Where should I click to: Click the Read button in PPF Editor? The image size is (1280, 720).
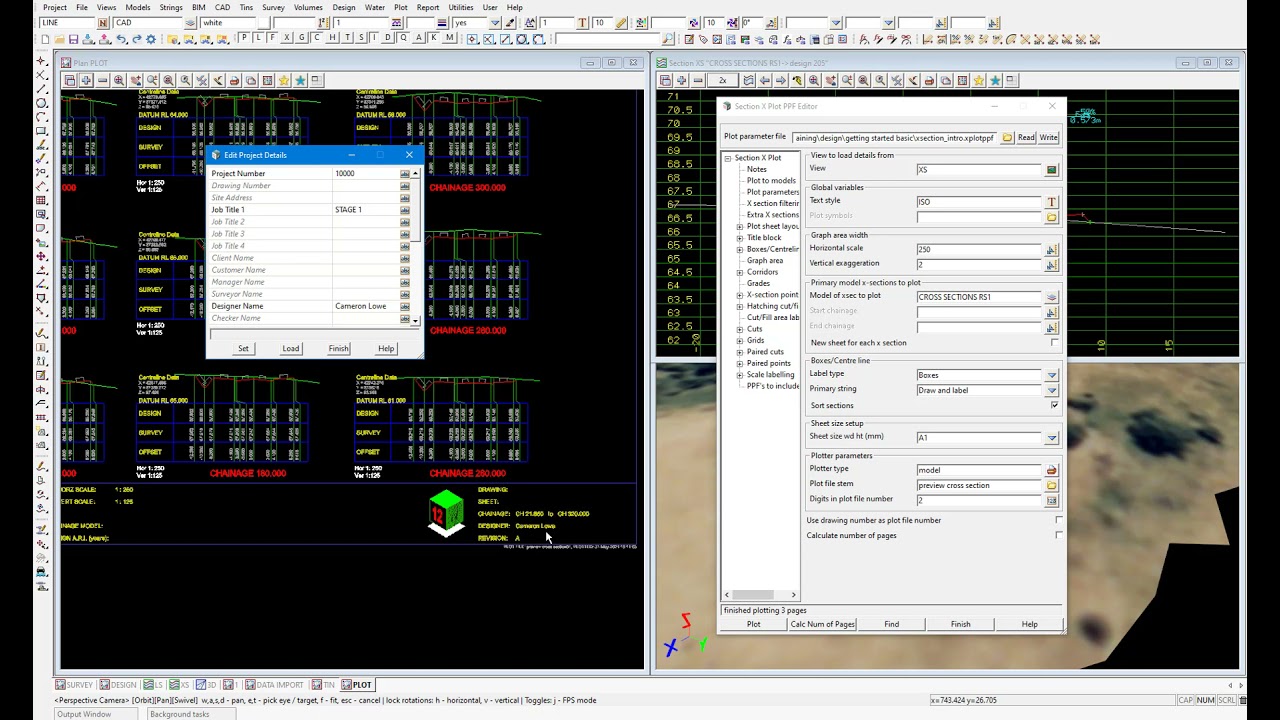(x=1026, y=137)
